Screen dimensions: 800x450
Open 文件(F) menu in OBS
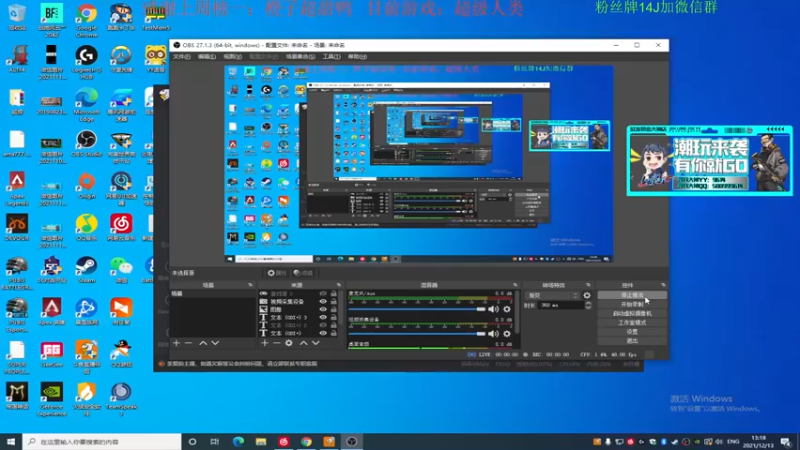click(x=182, y=56)
